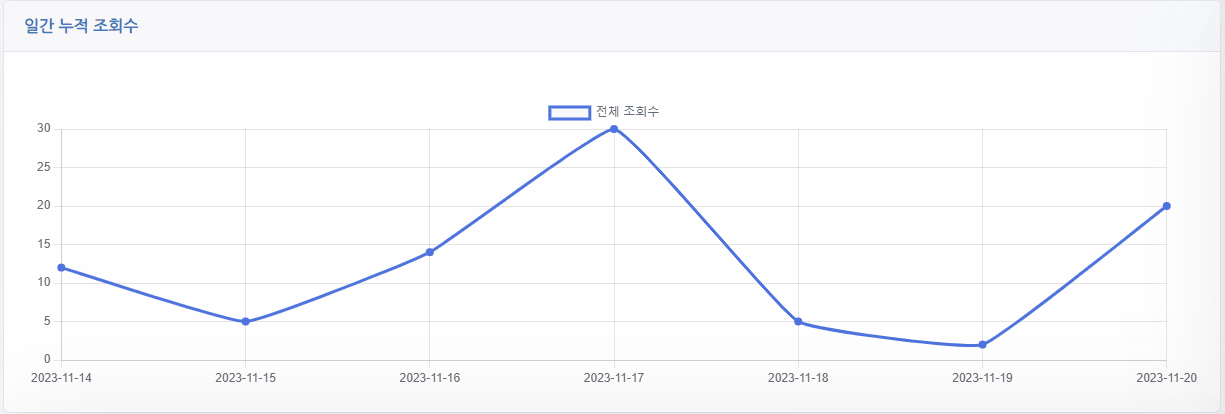This screenshot has height=414, width=1225.
Task: Click the chart point above 2023-11-16
Action: point(430,252)
